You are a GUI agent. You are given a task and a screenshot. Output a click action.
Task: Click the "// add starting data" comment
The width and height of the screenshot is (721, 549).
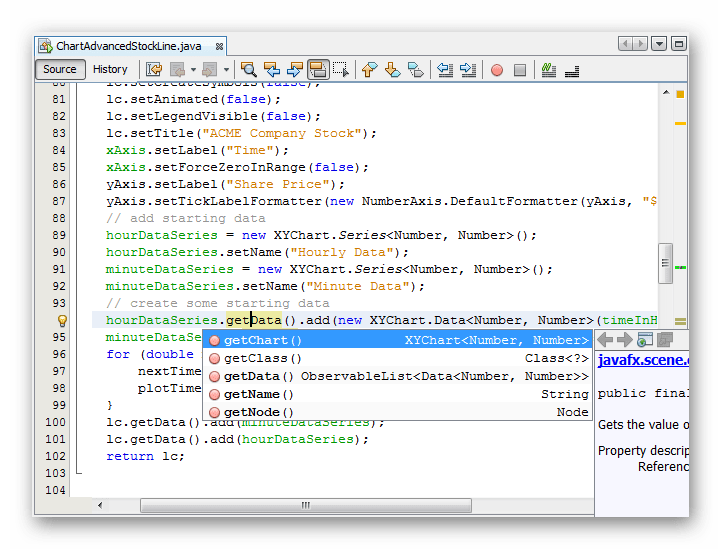click(186, 218)
